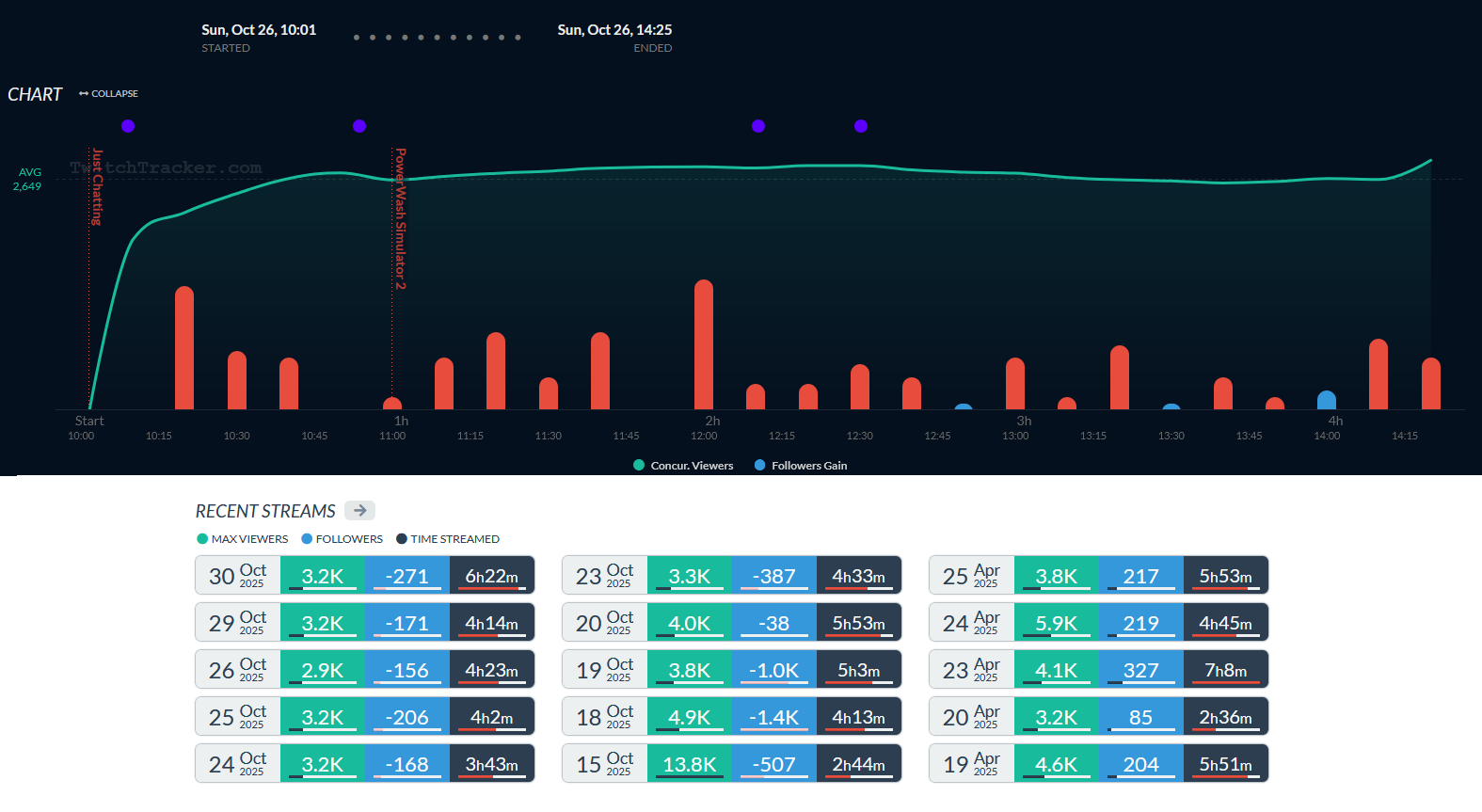1482x812 pixels.
Task: Open the 30 Oct 2025 stream
Action: tap(238, 575)
